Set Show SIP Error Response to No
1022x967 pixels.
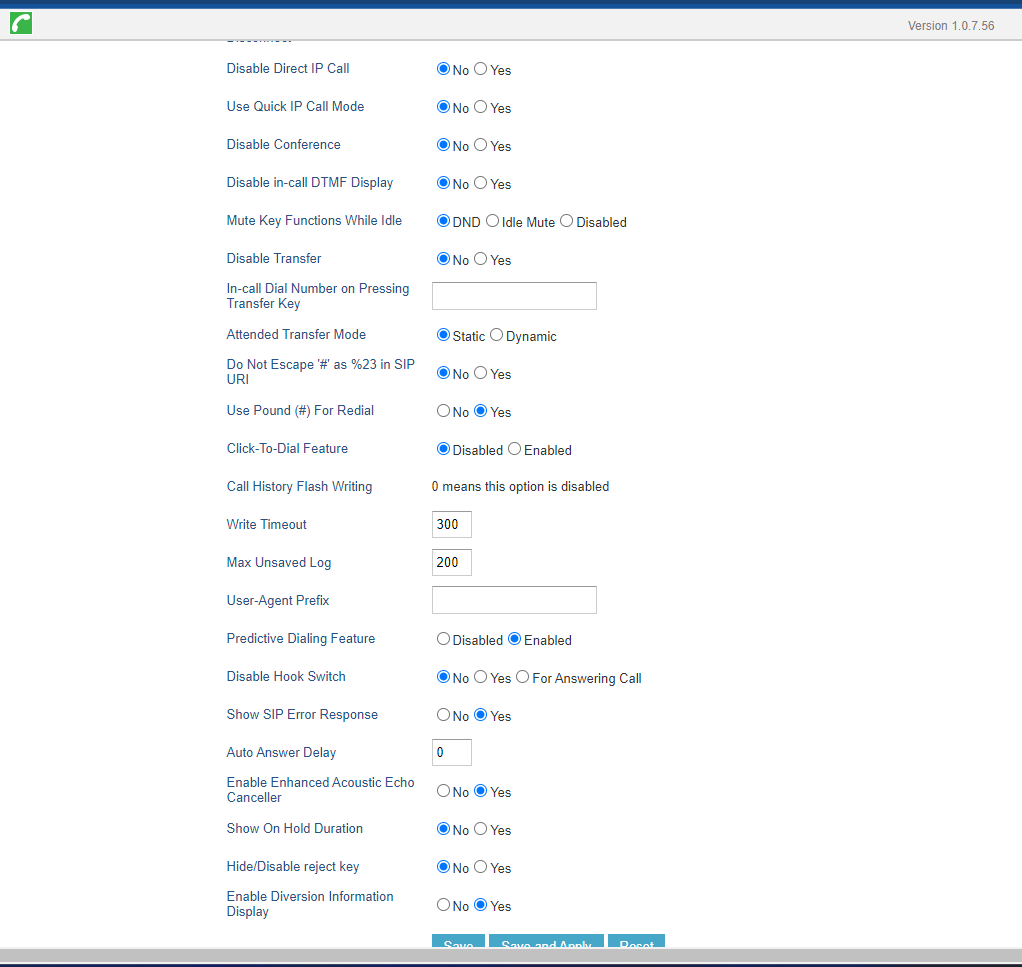tap(444, 716)
